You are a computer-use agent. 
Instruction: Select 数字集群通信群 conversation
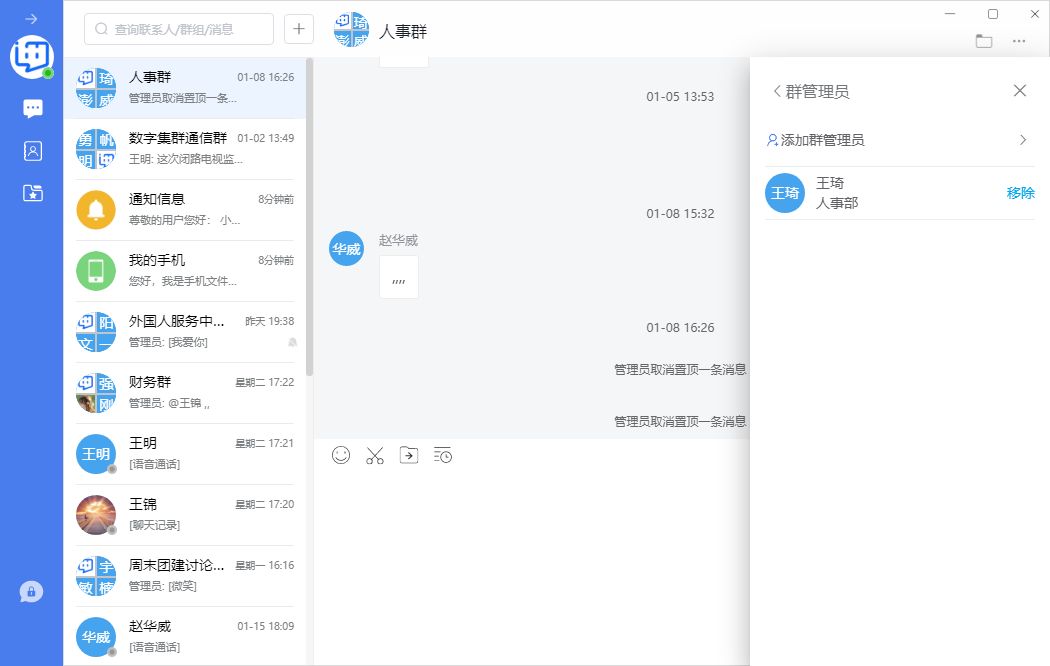[x=185, y=149]
